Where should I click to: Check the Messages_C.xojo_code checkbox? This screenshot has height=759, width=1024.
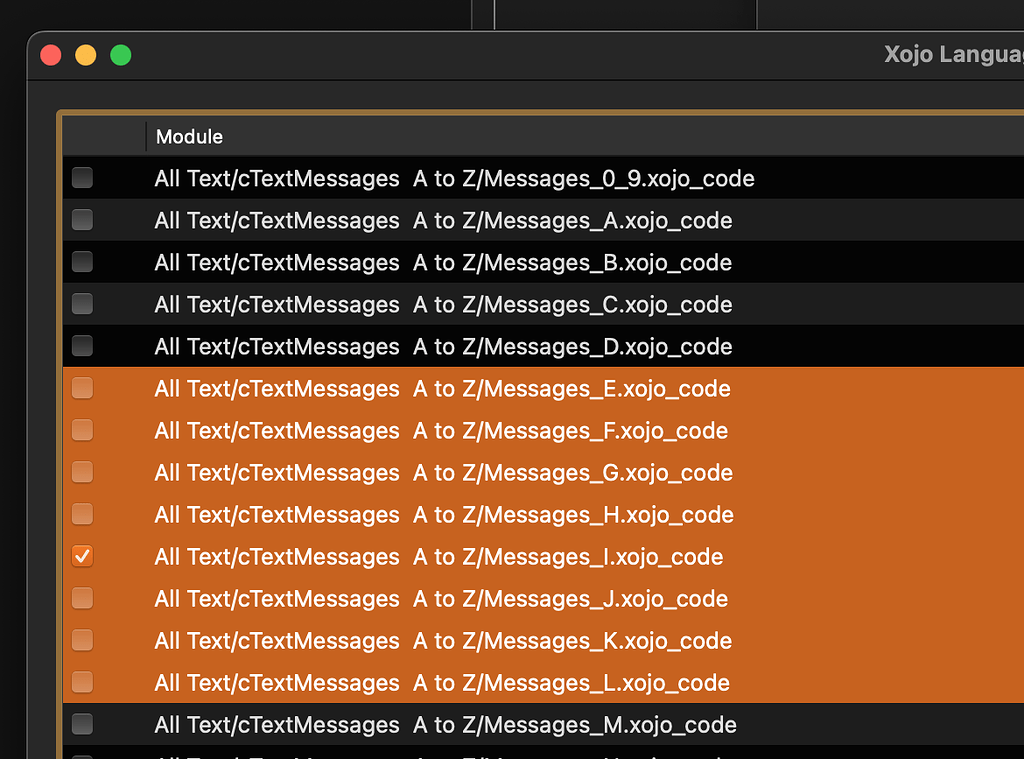click(x=82, y=304)
